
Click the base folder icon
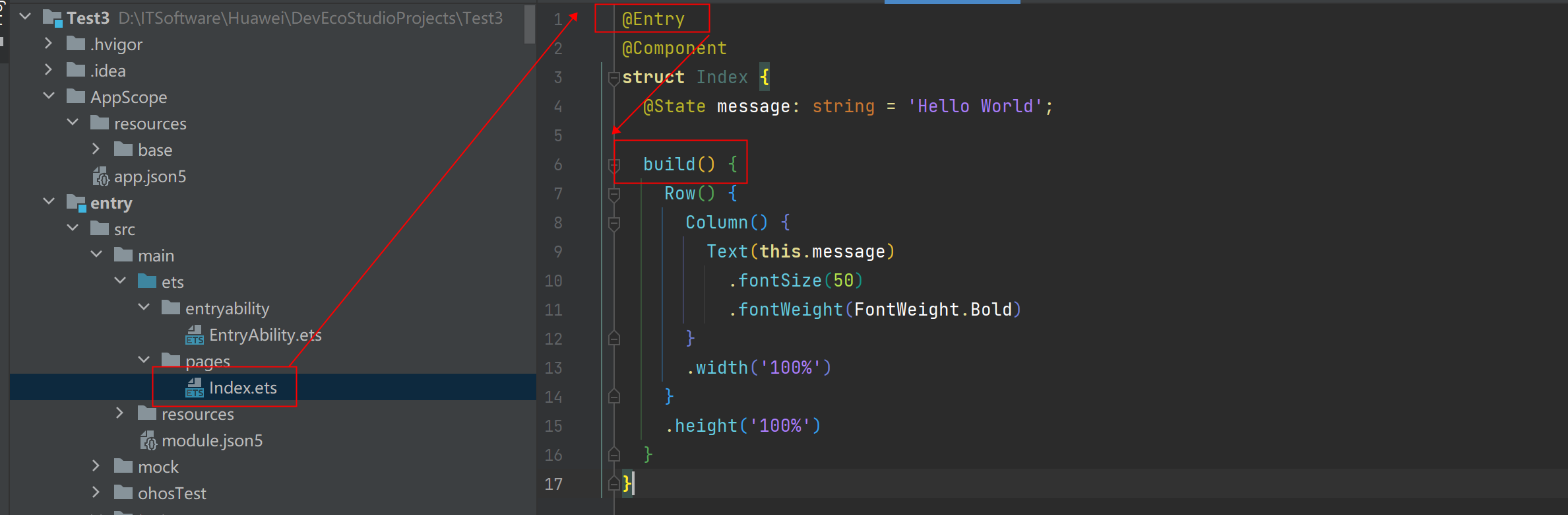pos(123,149)
